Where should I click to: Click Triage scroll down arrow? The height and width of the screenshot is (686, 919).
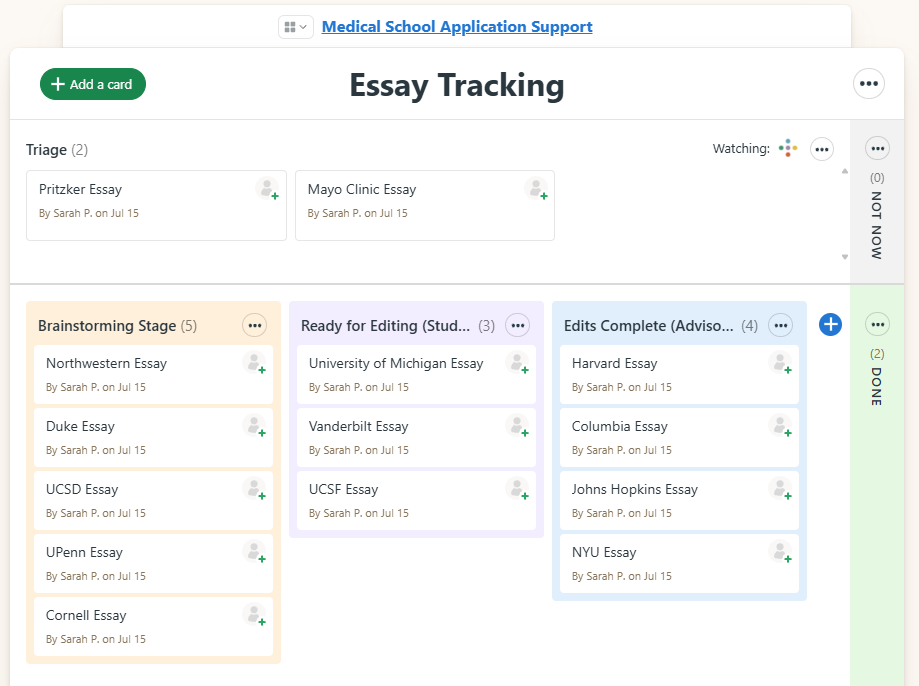[845, 257]
